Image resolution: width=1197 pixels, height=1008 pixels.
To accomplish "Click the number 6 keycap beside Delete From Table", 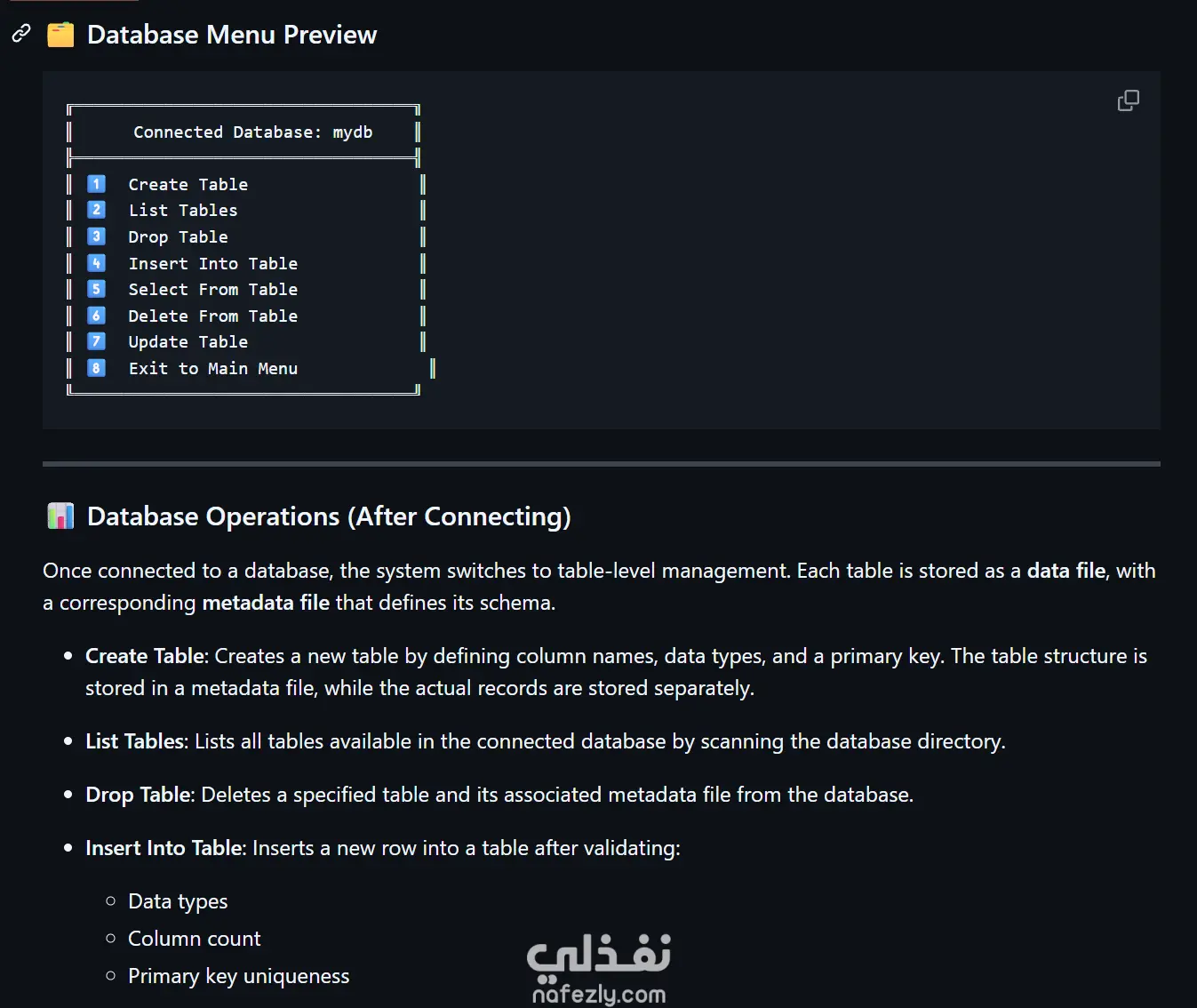I will point(97,316).
